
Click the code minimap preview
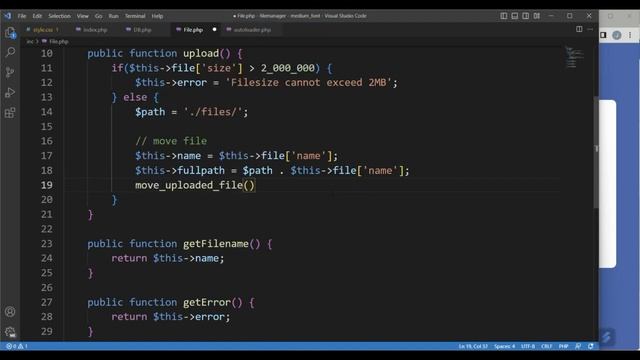pyautogui.click(x=574, y=57)
